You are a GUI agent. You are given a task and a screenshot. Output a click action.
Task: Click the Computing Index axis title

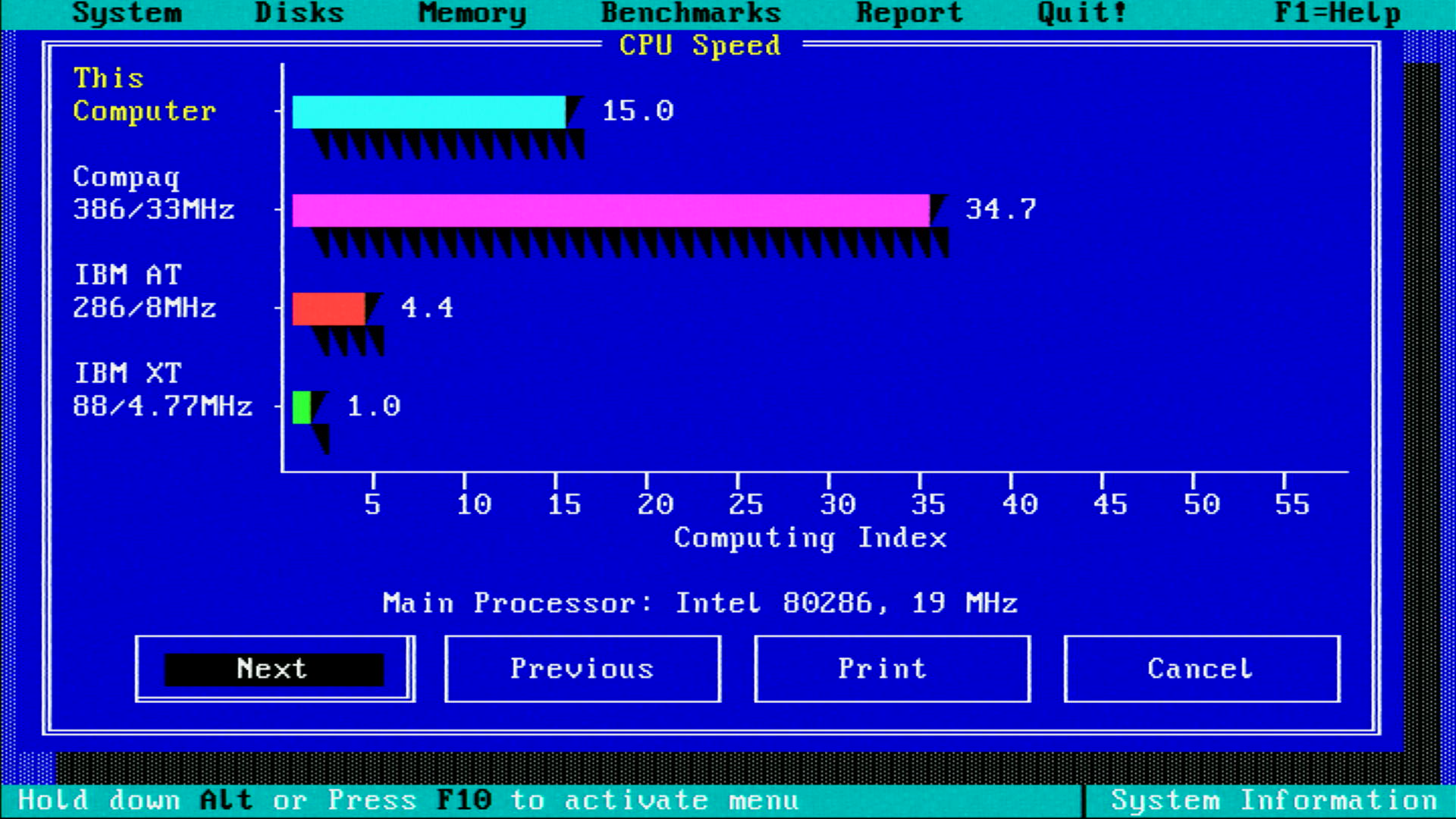pyautogui.click(x=811, y=538)
